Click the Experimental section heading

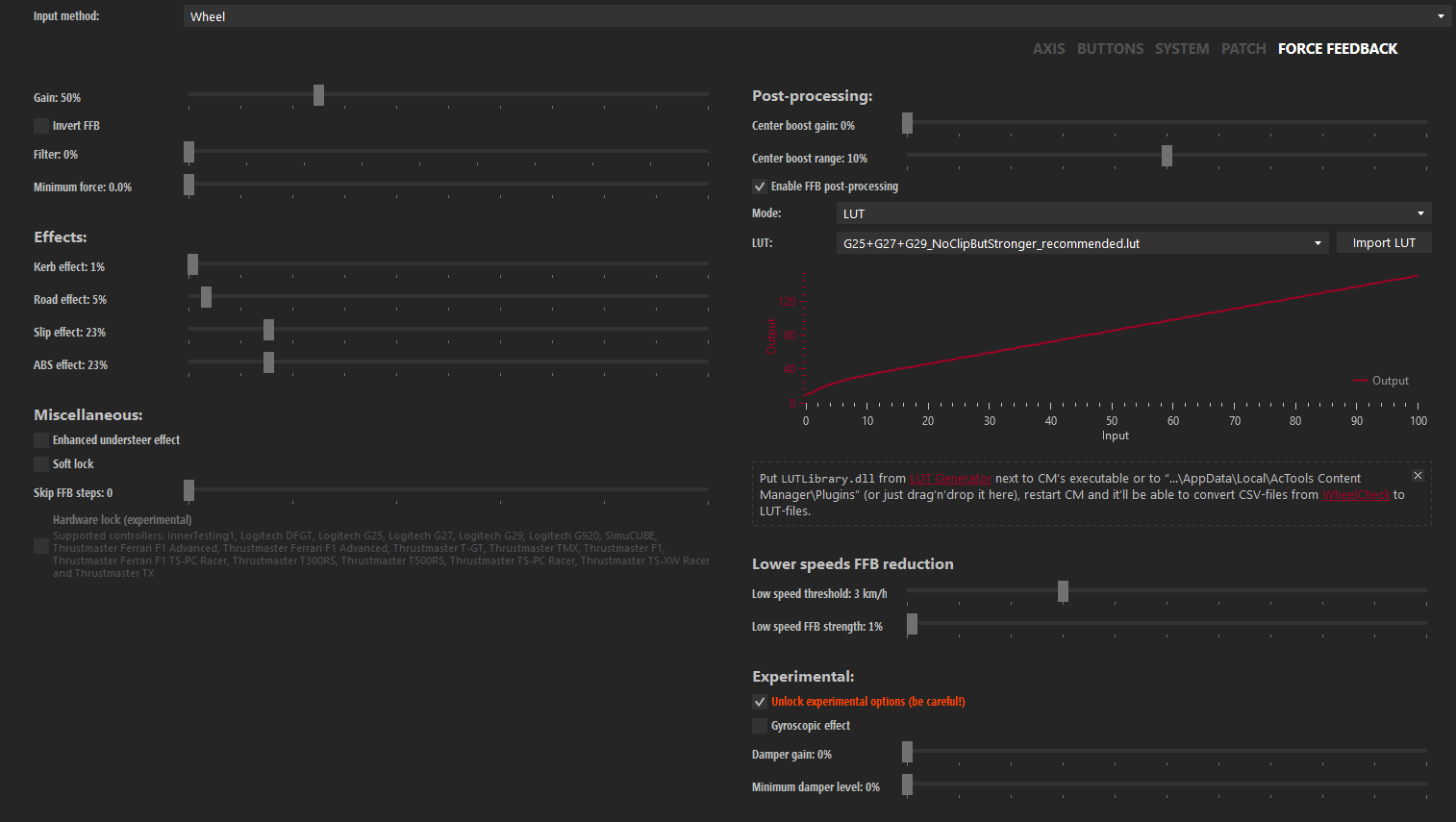[x=803, y=677]
